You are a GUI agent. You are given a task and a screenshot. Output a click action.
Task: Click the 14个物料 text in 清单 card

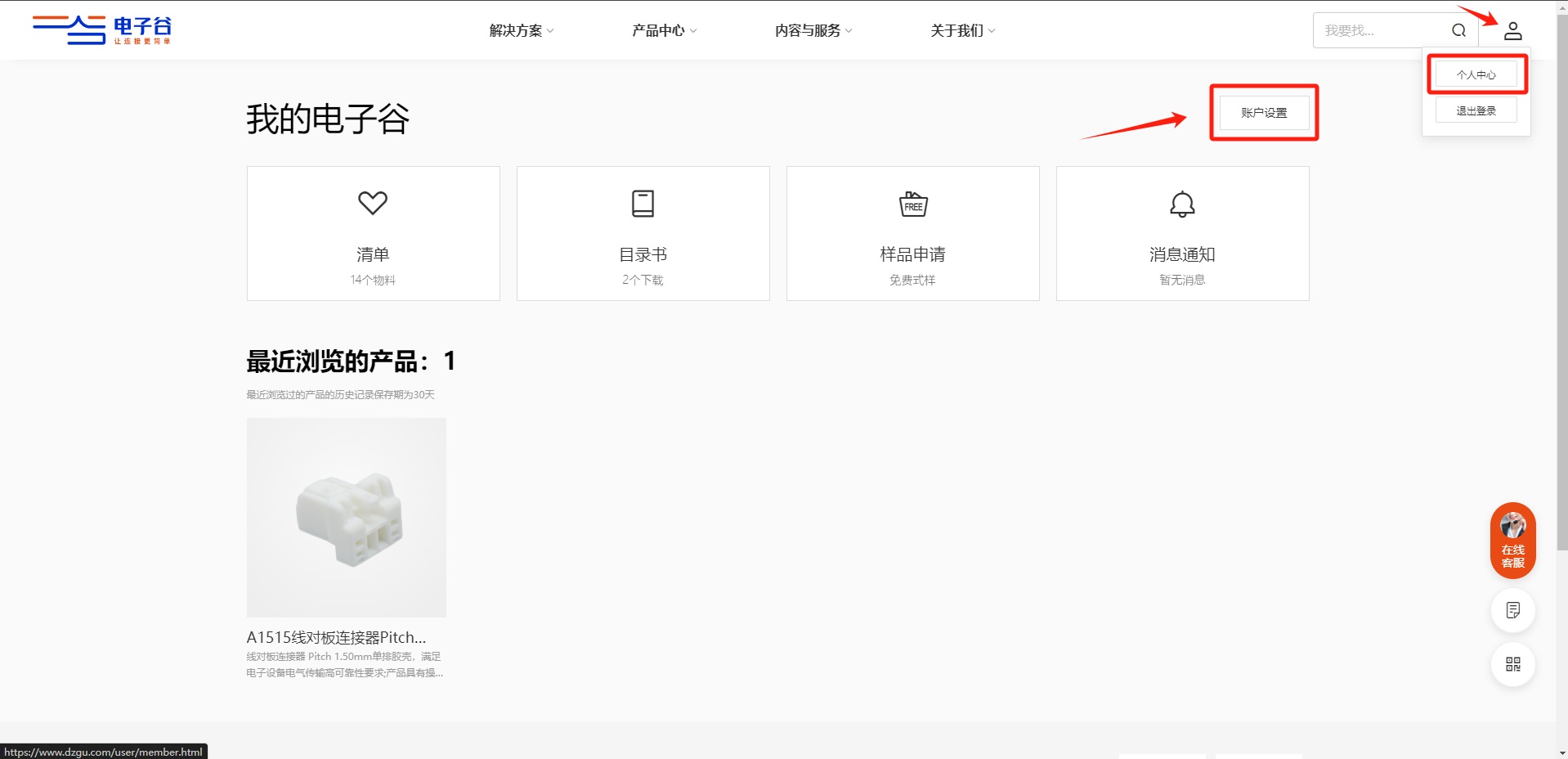tap(373, 280)
